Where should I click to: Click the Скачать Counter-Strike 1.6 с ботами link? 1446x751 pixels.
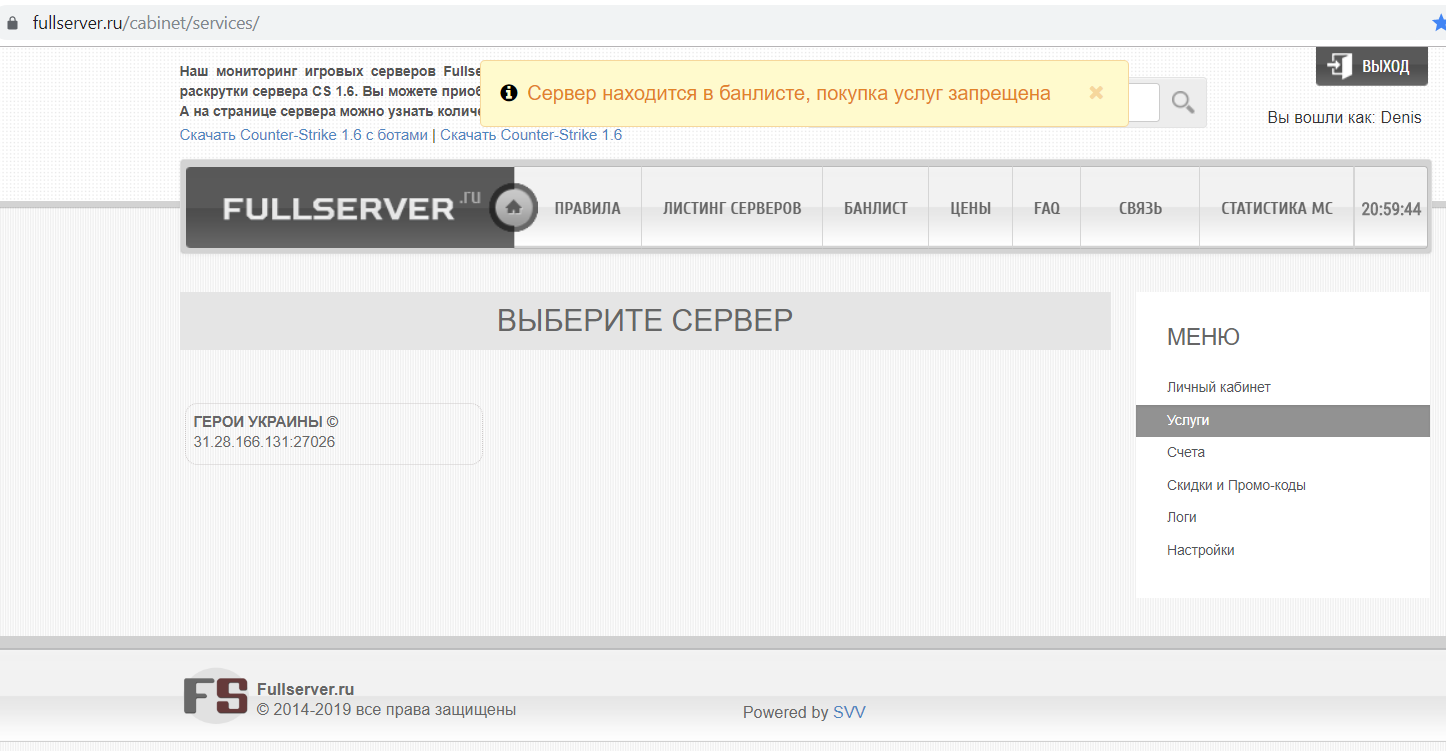pos(304,135)
